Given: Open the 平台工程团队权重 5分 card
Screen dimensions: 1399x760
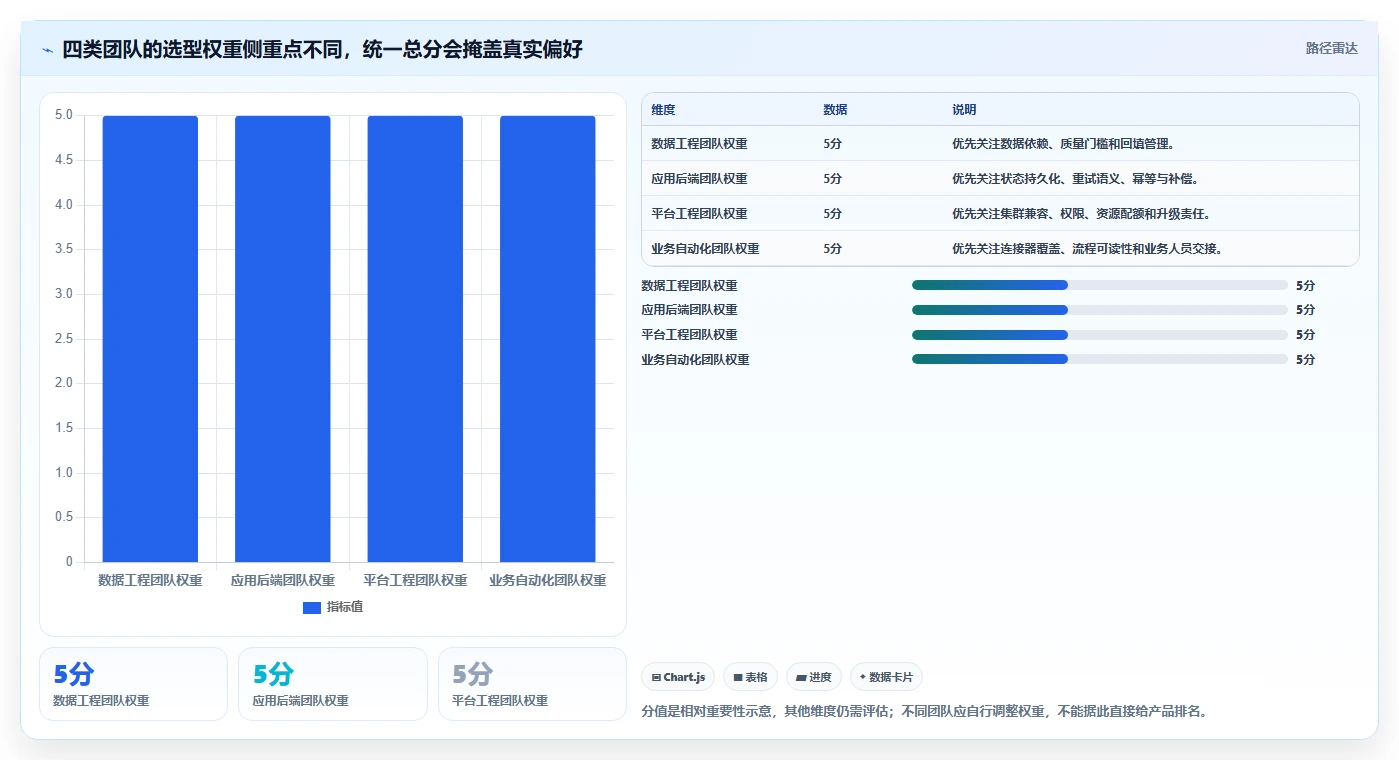Looking at the screenshot, I should point(532,684).
